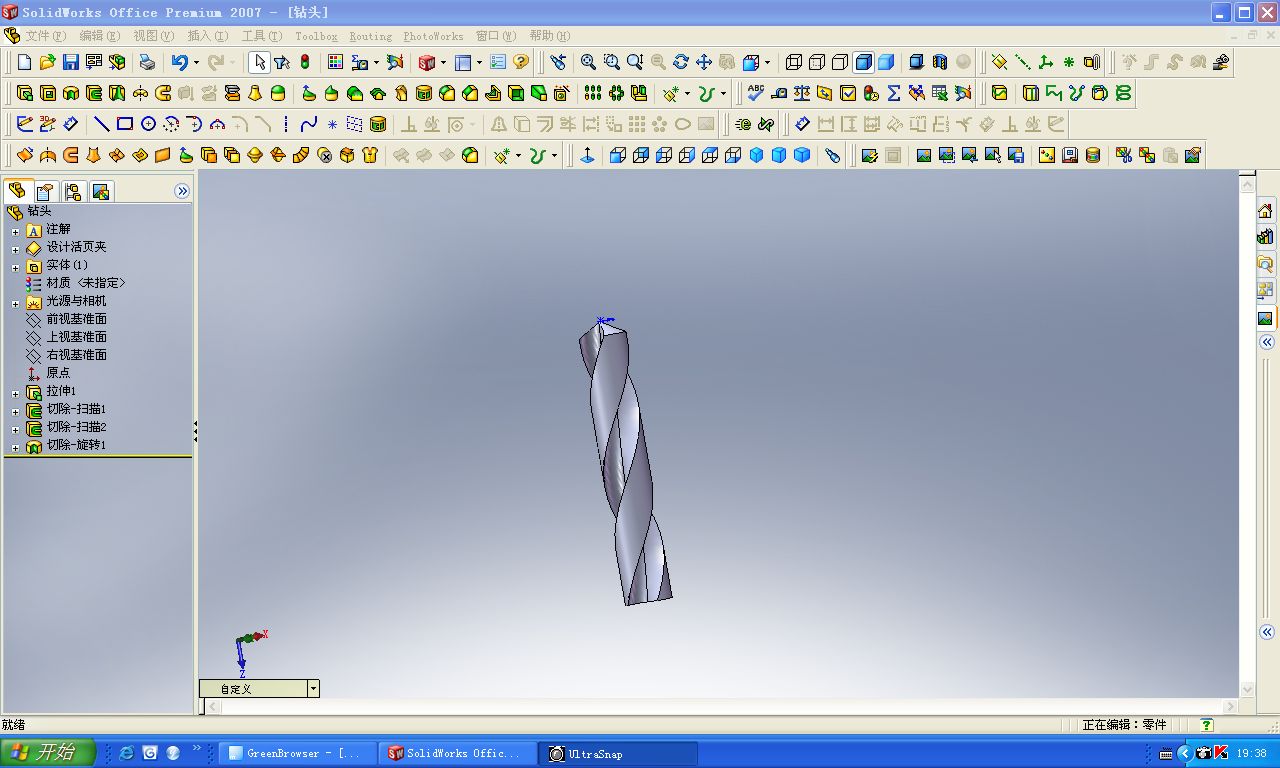Click the Rebuild traffic light icon
Screen dimensions: 1280x768
305,62
